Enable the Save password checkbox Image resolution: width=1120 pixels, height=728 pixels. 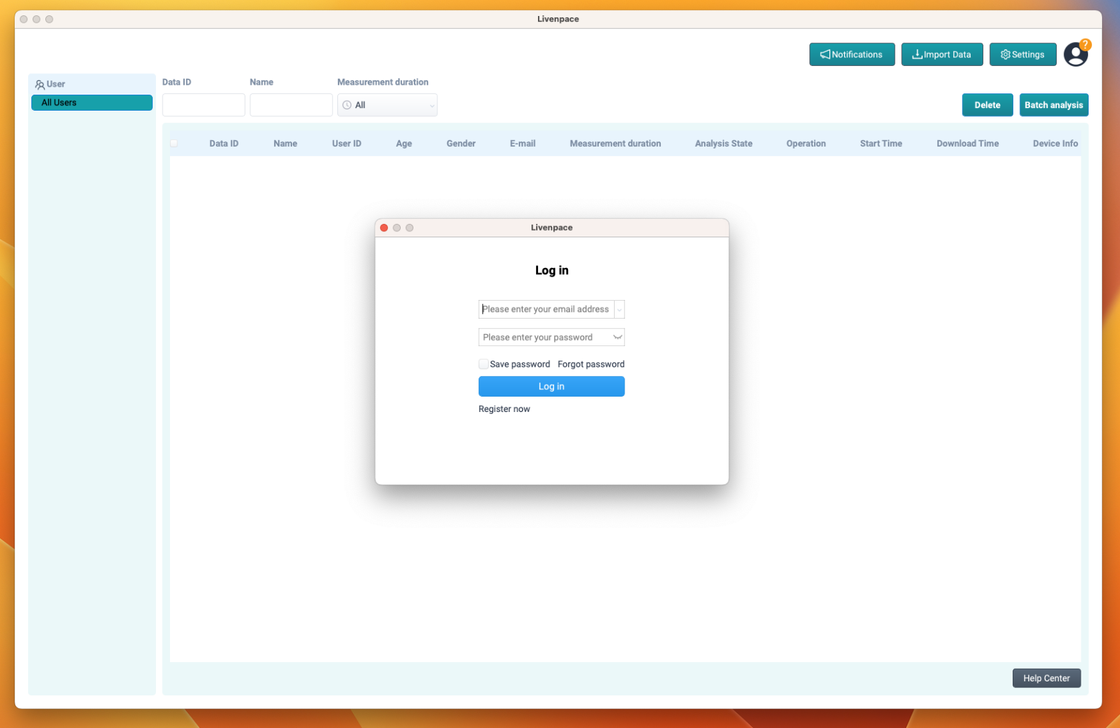tap(484, 364)
